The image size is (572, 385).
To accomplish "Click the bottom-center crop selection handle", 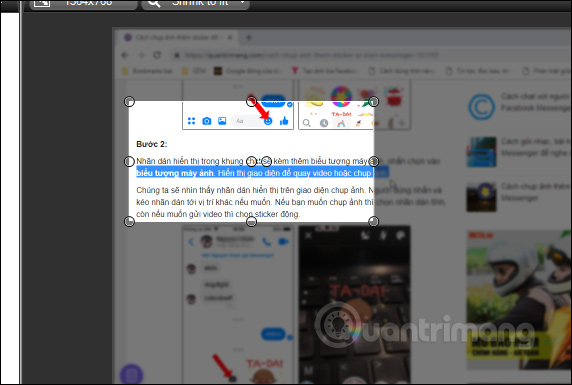I will [251, 222].
